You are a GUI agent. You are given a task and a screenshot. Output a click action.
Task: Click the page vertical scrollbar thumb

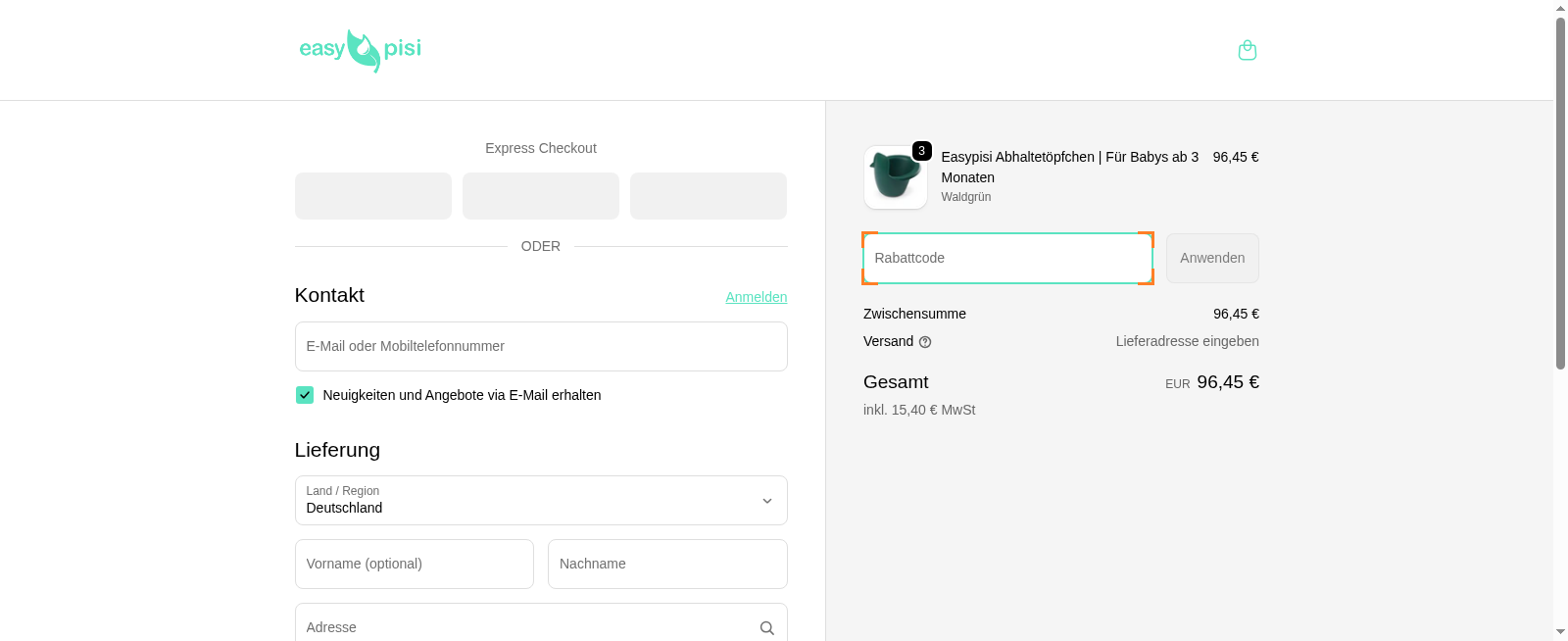click(x=1560, y=191)
